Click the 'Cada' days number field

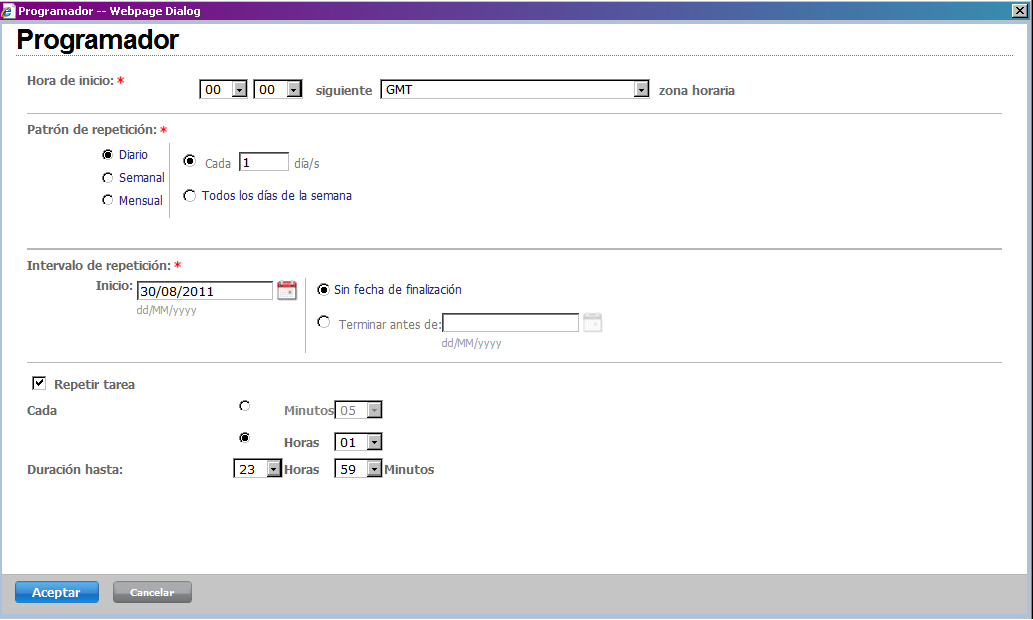[264, 162]
